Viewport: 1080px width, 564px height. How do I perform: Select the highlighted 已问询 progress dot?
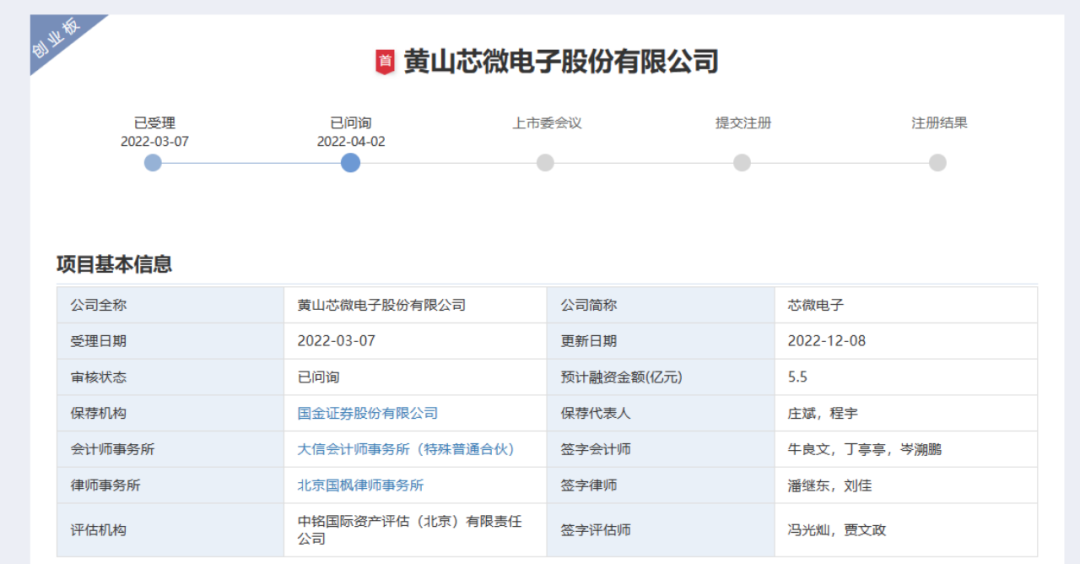coord(350,163)
